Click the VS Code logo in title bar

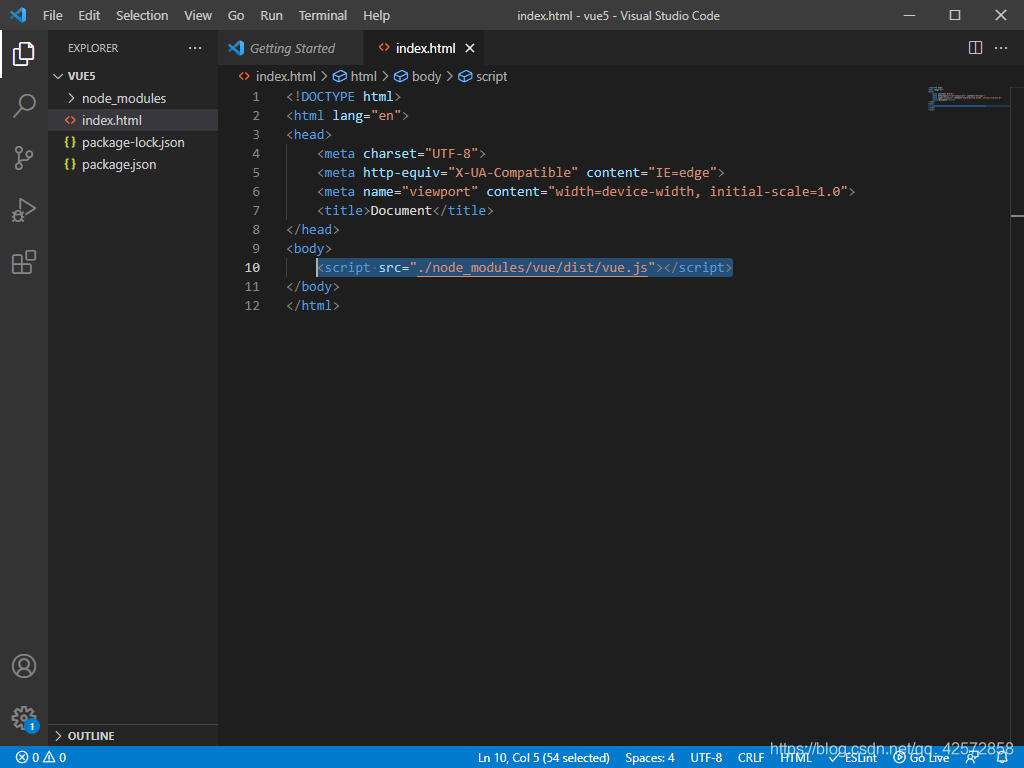[x=18, y=15]
